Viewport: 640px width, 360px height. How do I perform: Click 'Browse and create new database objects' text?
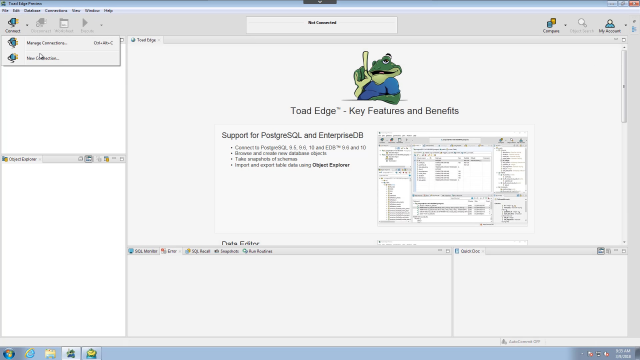pyautogui.click(x=281, y=153)
